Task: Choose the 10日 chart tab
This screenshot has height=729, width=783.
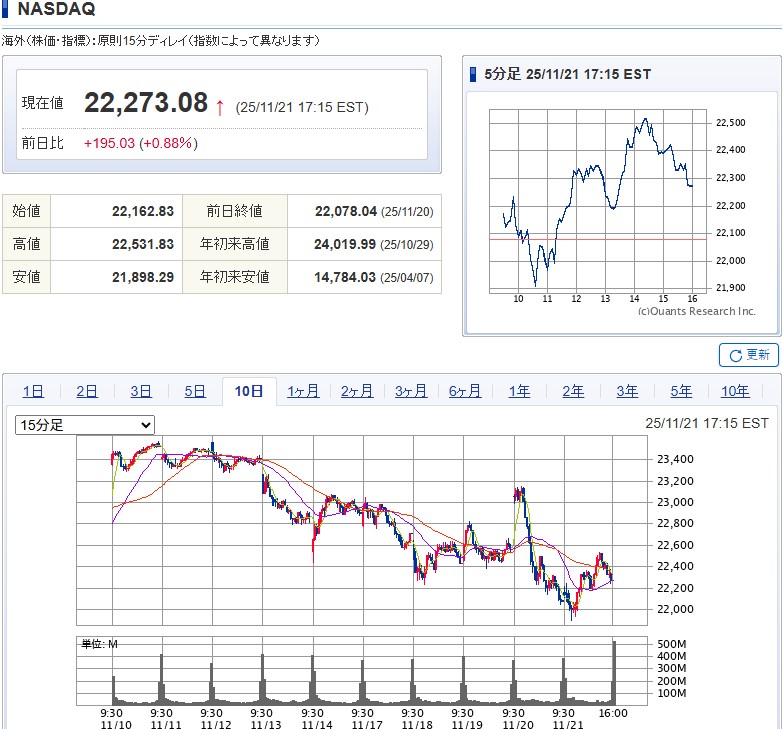Action: 249,392
